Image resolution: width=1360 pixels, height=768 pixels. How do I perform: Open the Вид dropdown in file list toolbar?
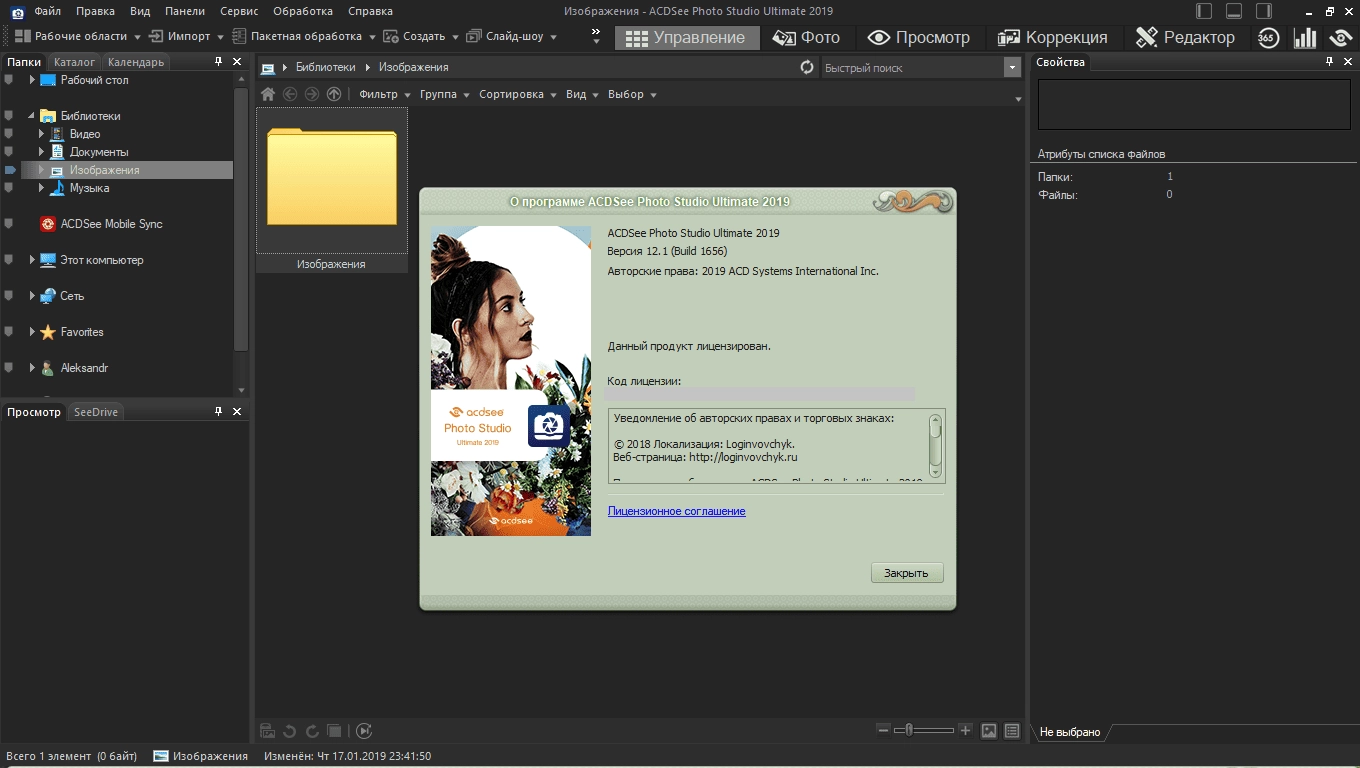(582, 94)
